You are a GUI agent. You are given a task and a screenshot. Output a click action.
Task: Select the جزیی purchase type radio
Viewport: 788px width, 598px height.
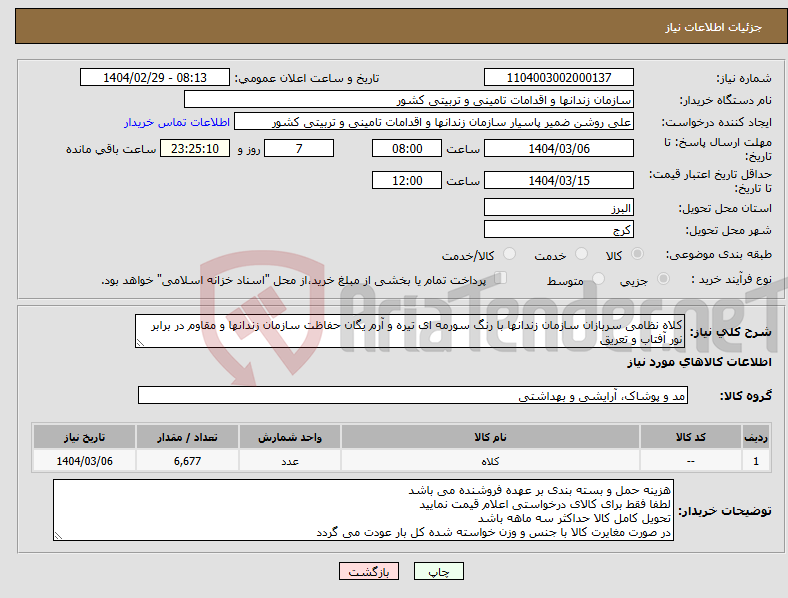[663, 278]
